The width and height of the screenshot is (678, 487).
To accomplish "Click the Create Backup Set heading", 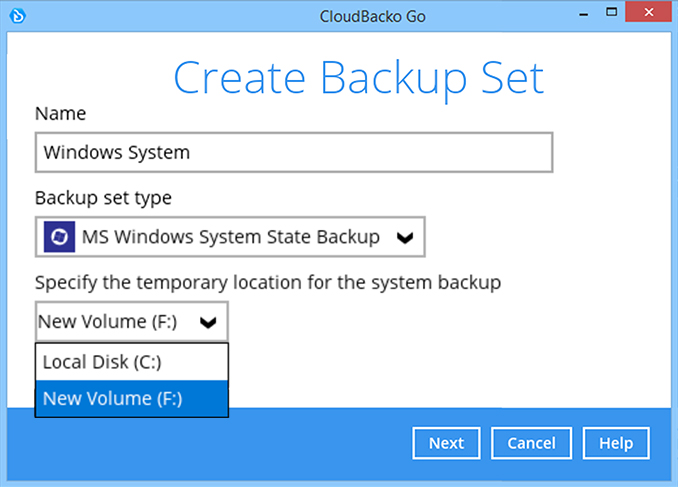I will click(358, 77).
